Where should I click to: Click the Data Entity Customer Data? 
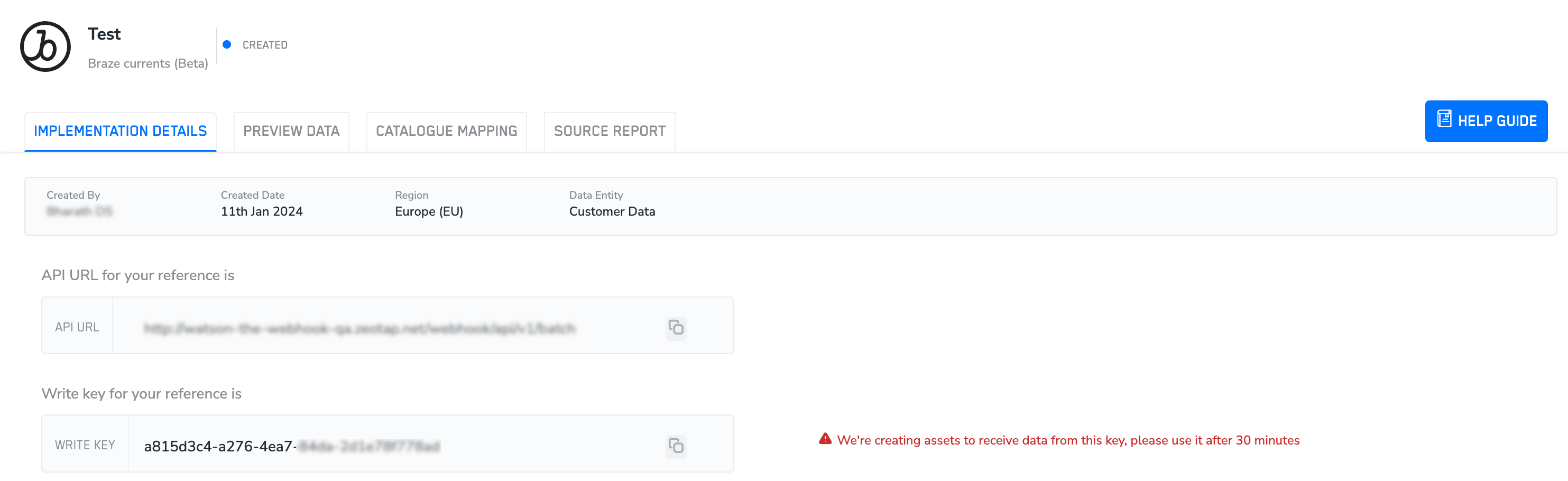[x=612, y=211]
